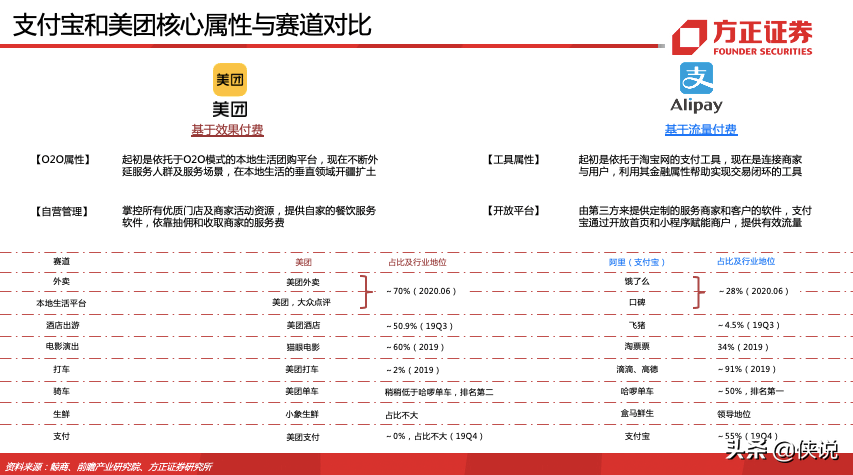Click the 饿了么 cell
The height and width of the screenshot is (475, 853).
coord(637,281)
